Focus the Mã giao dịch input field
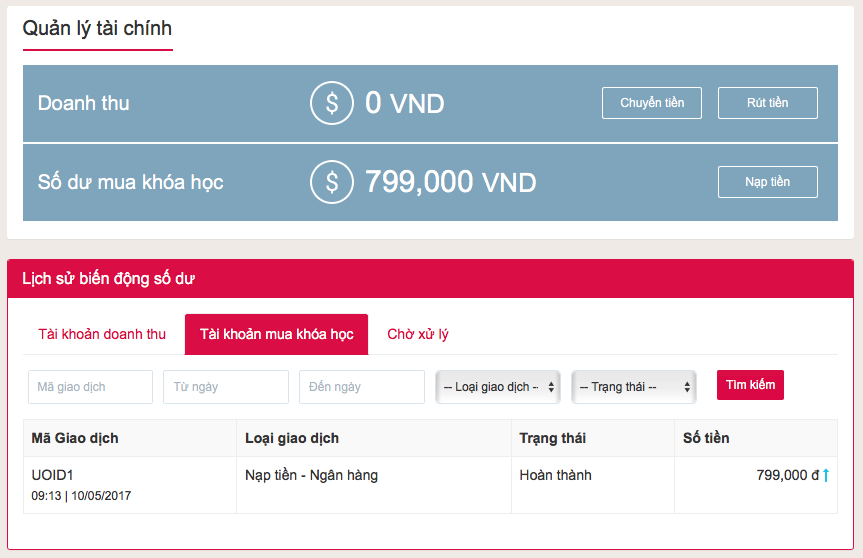Screen dimensions: 863x558 pyautogui.click(x=90, y=387)
